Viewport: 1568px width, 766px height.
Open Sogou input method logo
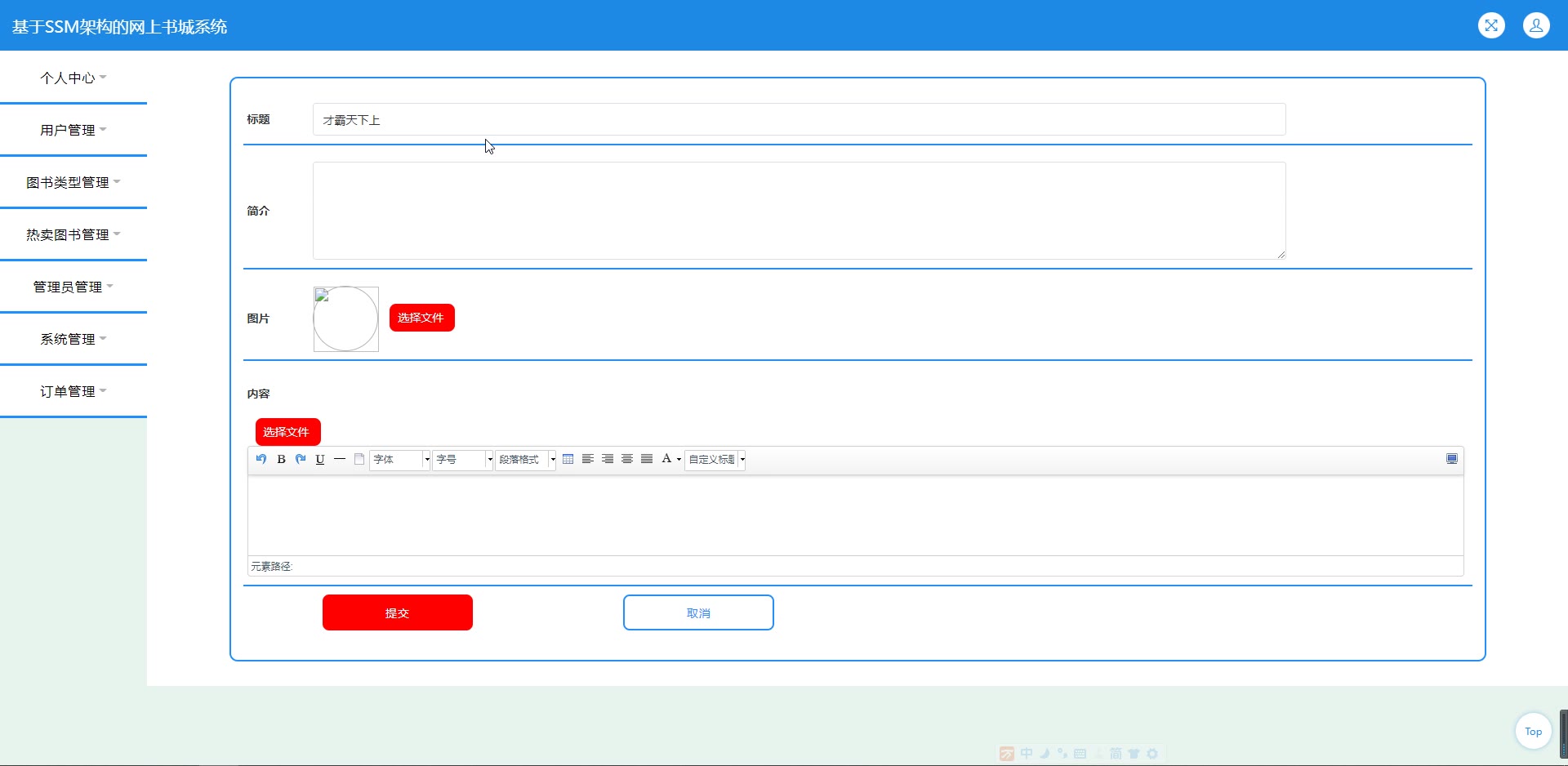[1007, 754]
